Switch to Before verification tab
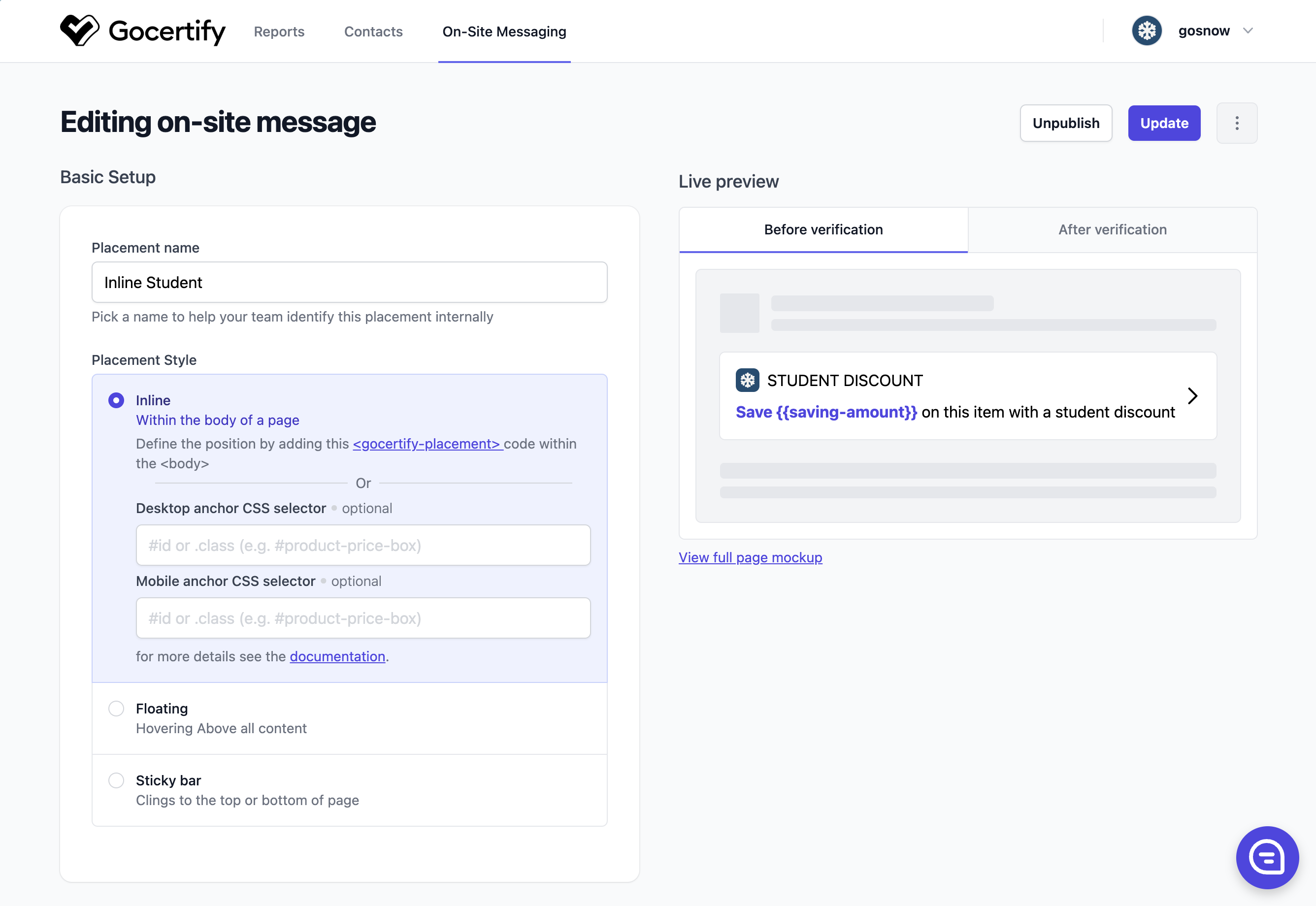The image size is (1316, 906). point(823,229)
